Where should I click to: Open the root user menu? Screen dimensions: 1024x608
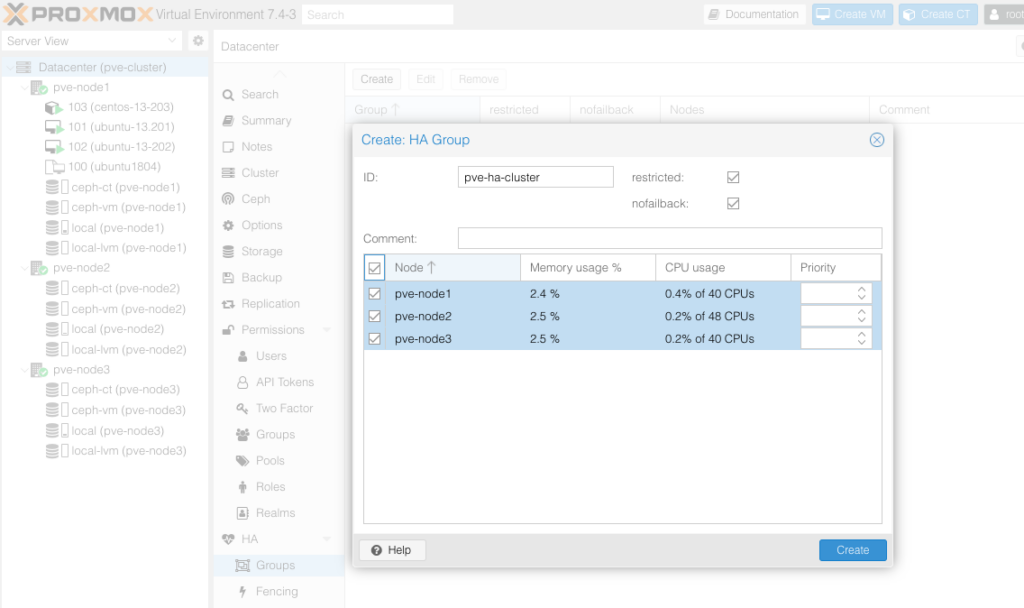1004,14
